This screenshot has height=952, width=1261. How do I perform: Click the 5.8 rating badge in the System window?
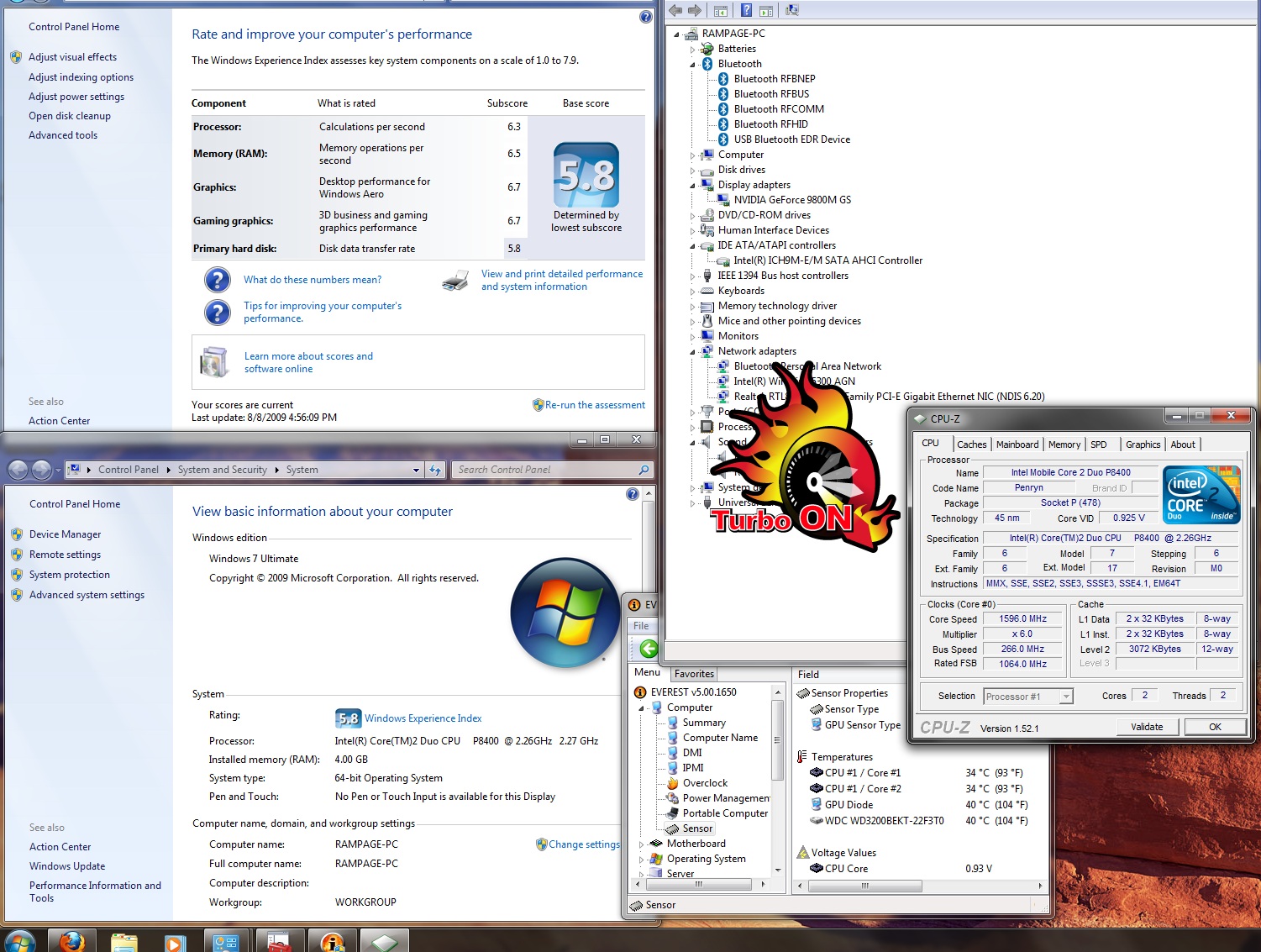coord(348,718)
